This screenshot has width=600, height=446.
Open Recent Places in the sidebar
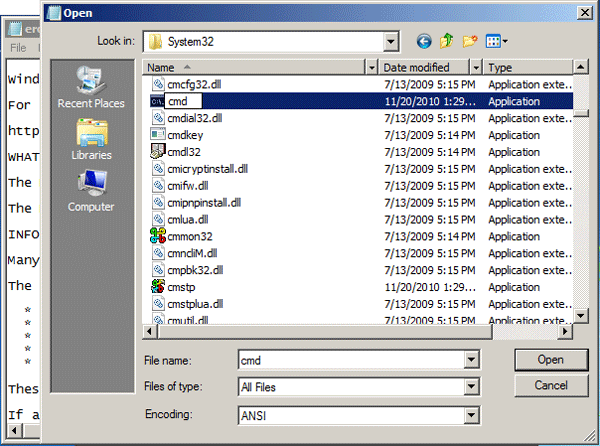click(x=91, y=88)
